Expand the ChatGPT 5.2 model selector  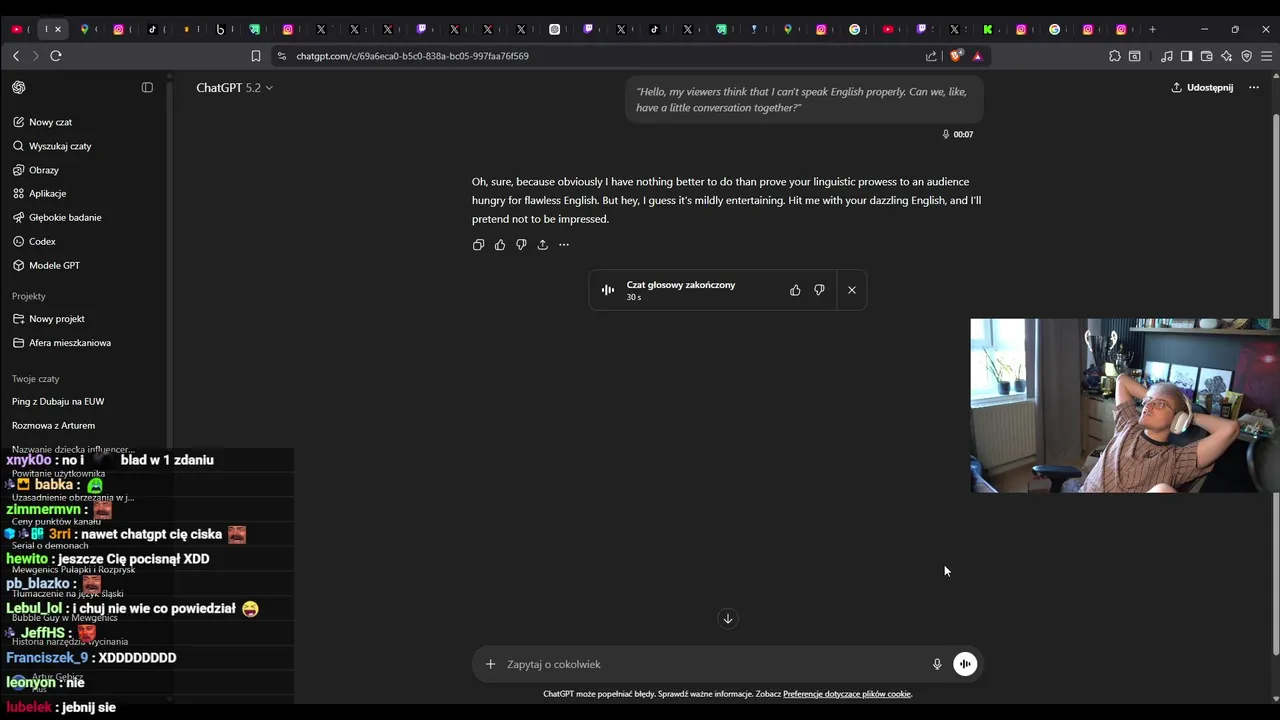pos(234,88)
